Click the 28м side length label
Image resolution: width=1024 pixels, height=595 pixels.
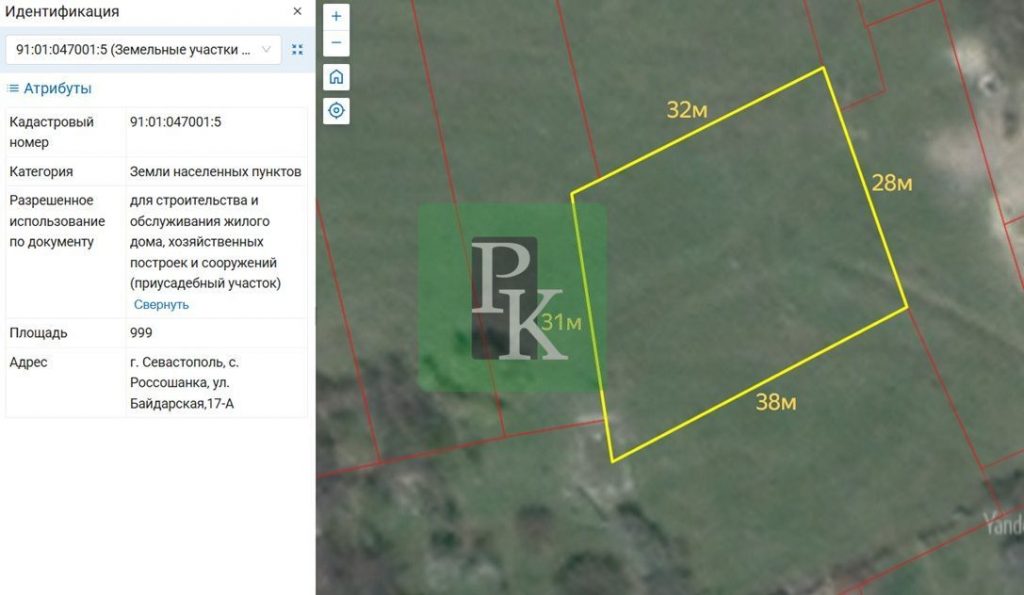point(892,184)
